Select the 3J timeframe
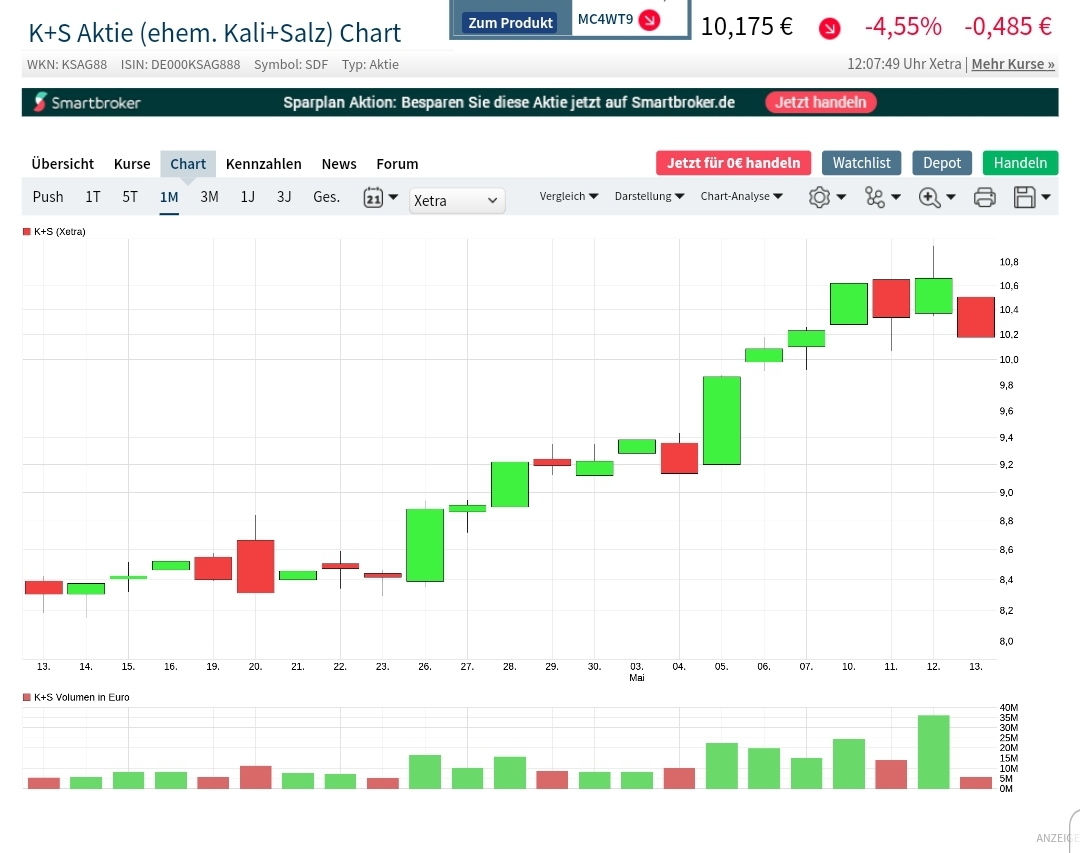This screenshot has height=853, width=1080. 284,197
